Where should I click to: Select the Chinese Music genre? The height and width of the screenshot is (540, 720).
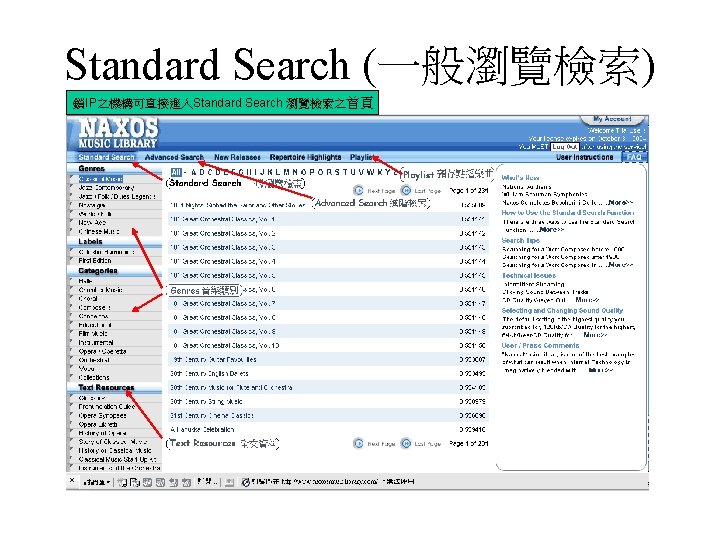pos(99,232)
